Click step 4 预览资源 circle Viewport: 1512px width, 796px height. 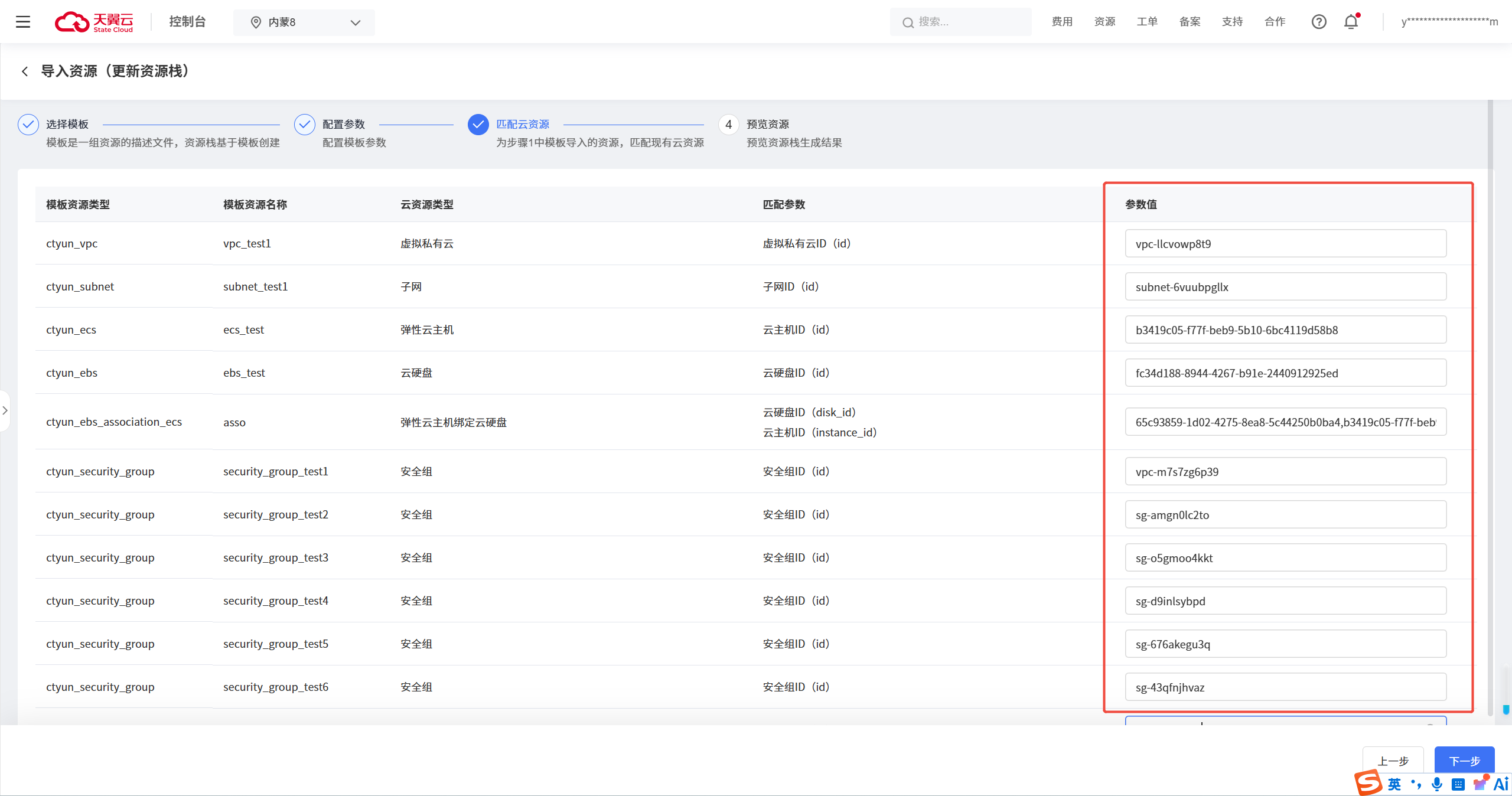pyautogui.click(x=728, y=125)
